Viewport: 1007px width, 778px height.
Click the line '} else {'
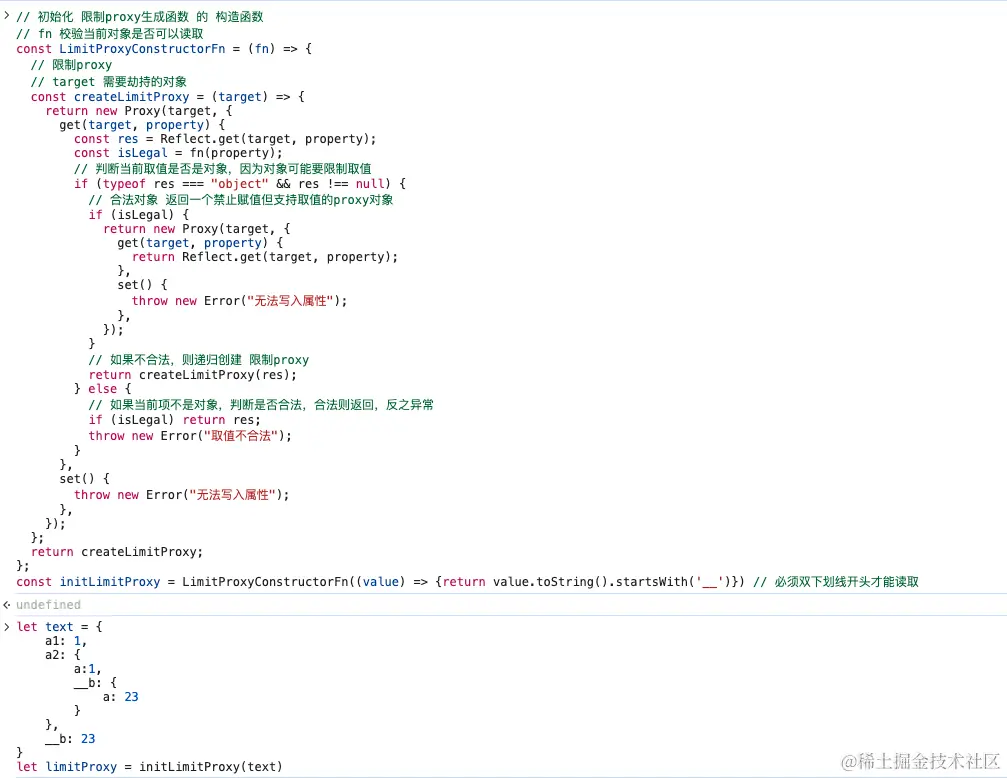102,389
